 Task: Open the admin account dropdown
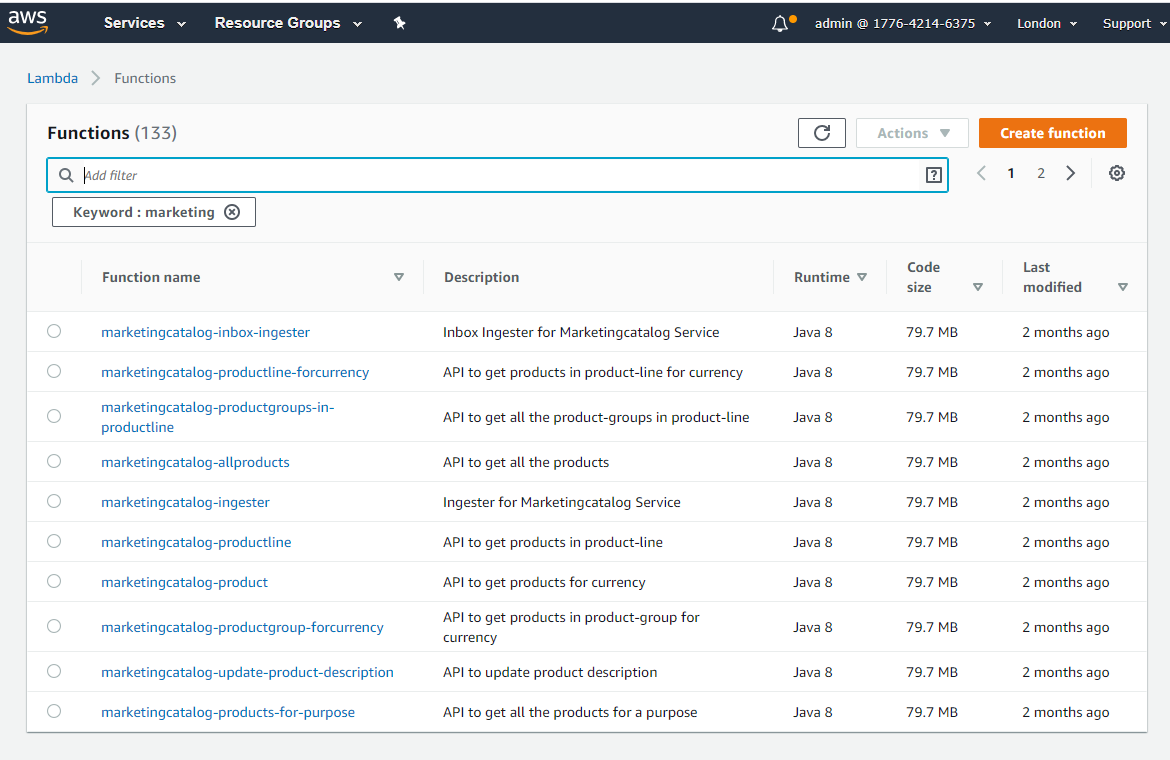[x=902, y=23]
